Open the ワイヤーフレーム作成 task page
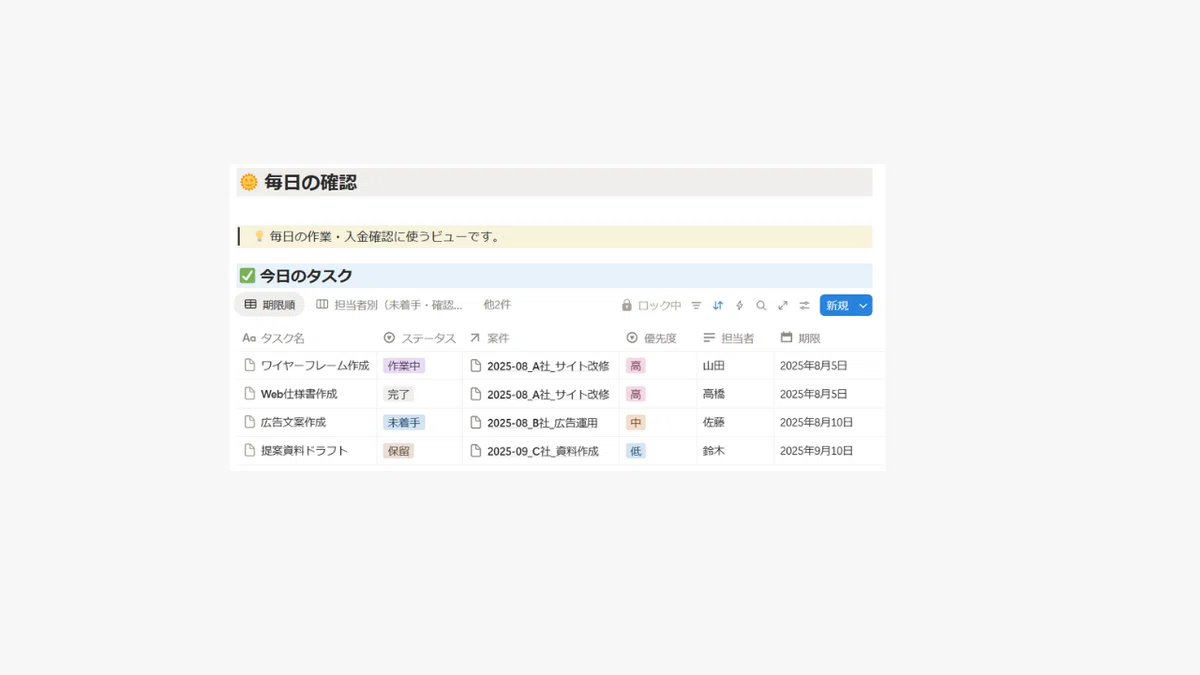 tap(315, 366)
